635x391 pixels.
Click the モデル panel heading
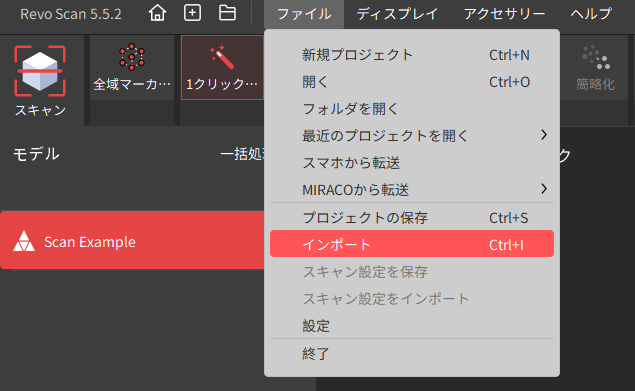tap(36, 154)
